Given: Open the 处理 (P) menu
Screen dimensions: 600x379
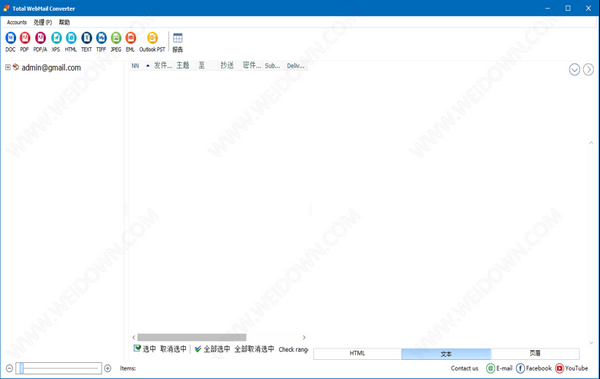Looking at the screenshot, I should coord(42,22).
